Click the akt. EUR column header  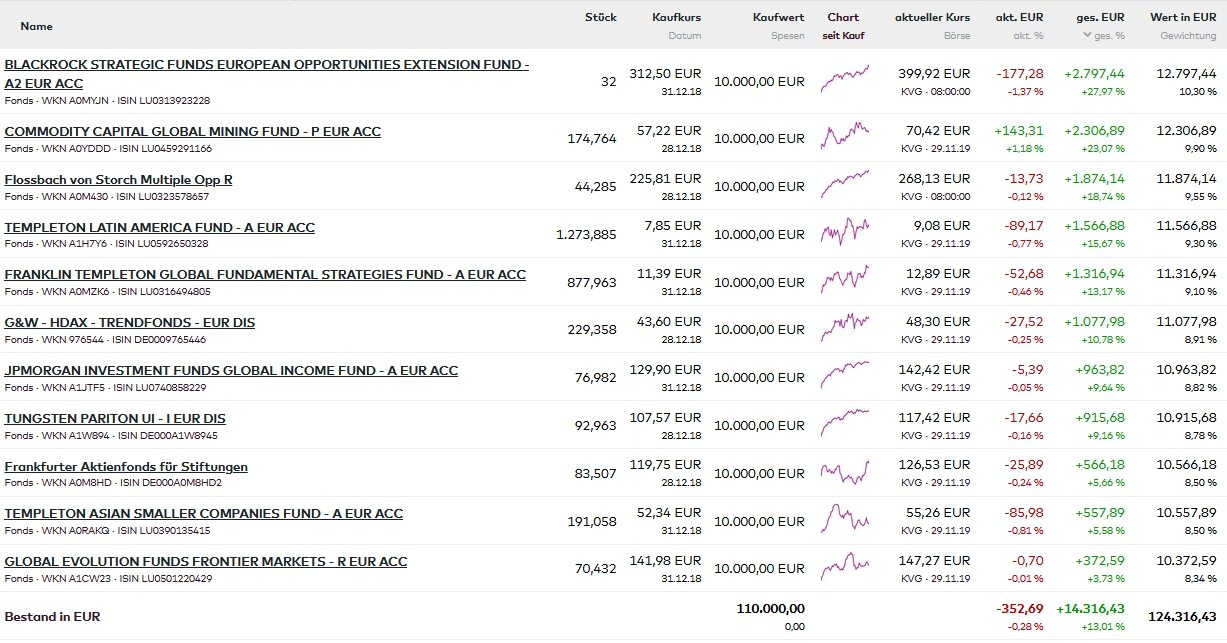click(1019, 17)
